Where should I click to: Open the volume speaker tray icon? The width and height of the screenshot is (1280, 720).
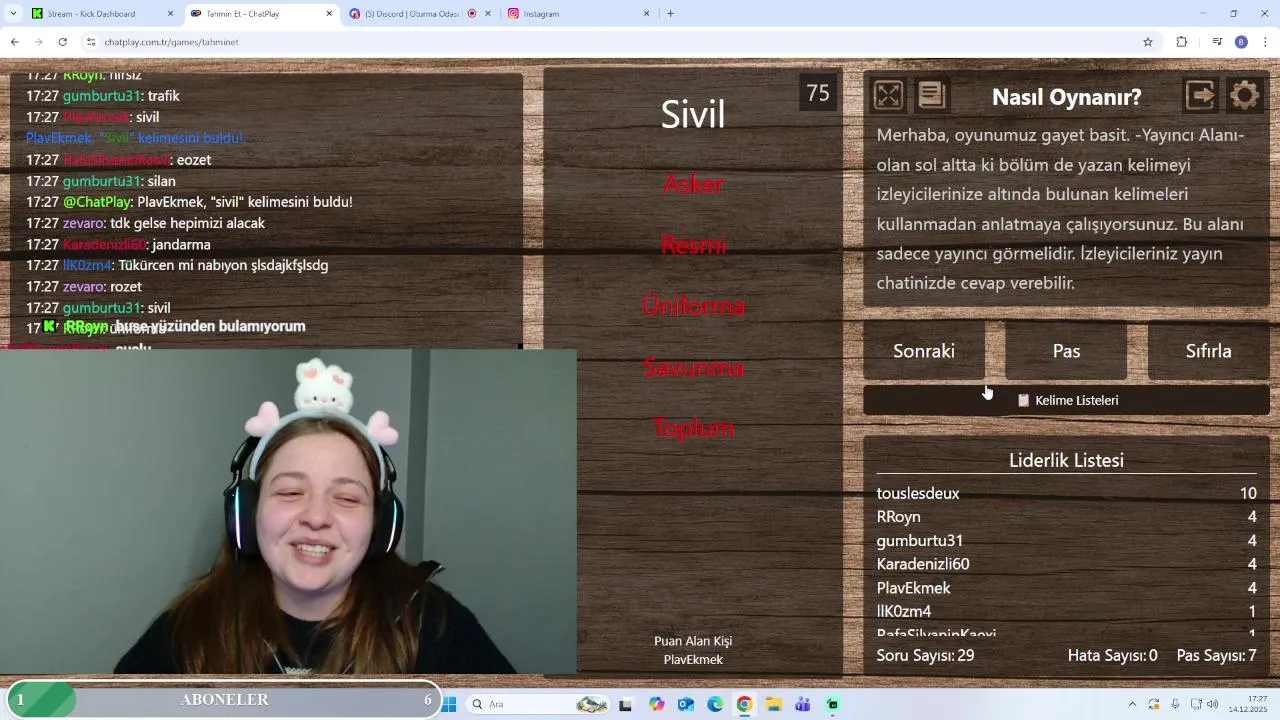pyautogui.click(x=1213, y=704)
